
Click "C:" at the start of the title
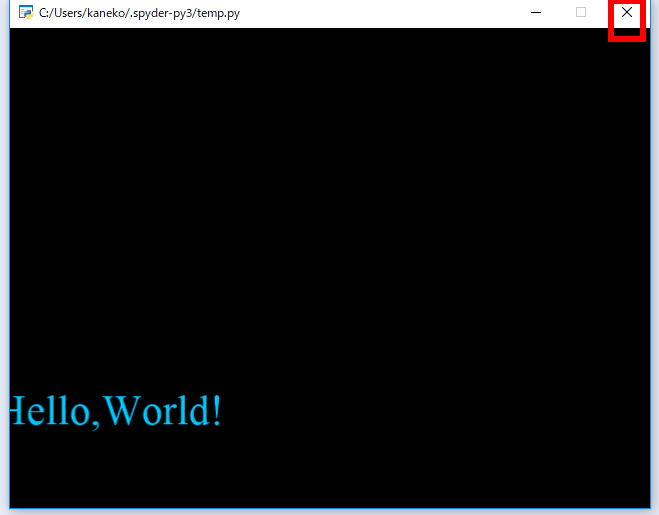pyautogui.click(x=45, y=13)
